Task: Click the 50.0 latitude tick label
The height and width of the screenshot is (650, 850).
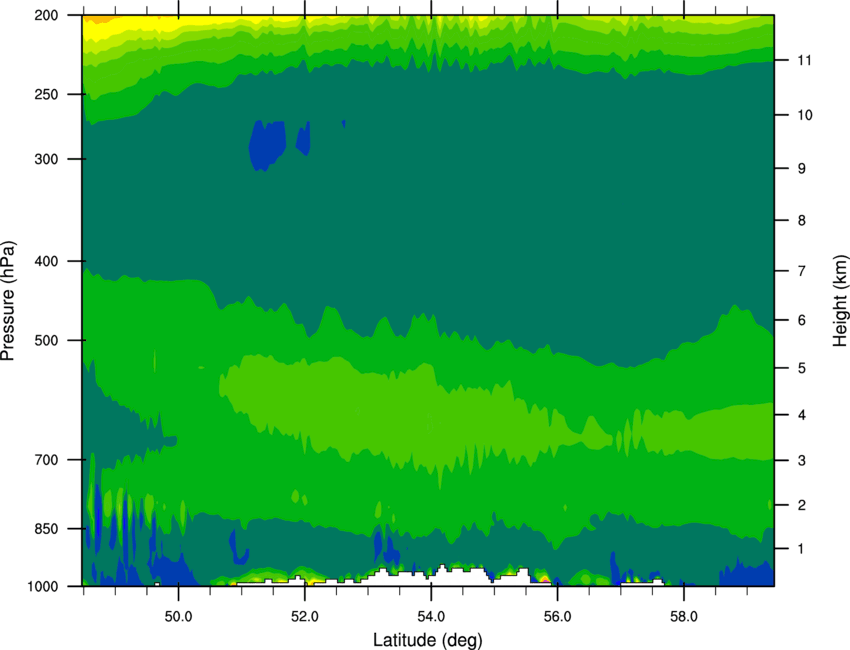Action: tap(178, 616)
